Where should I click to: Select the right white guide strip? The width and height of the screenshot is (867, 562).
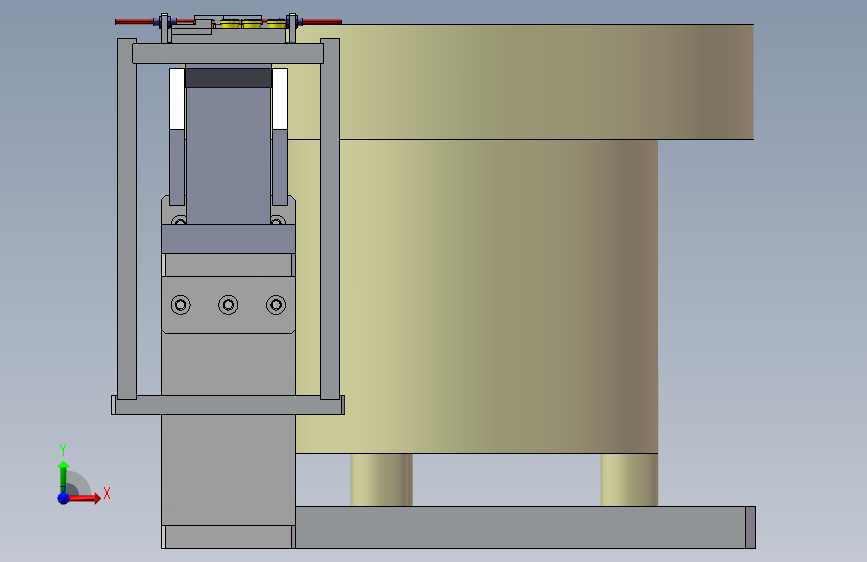(280, 99)
